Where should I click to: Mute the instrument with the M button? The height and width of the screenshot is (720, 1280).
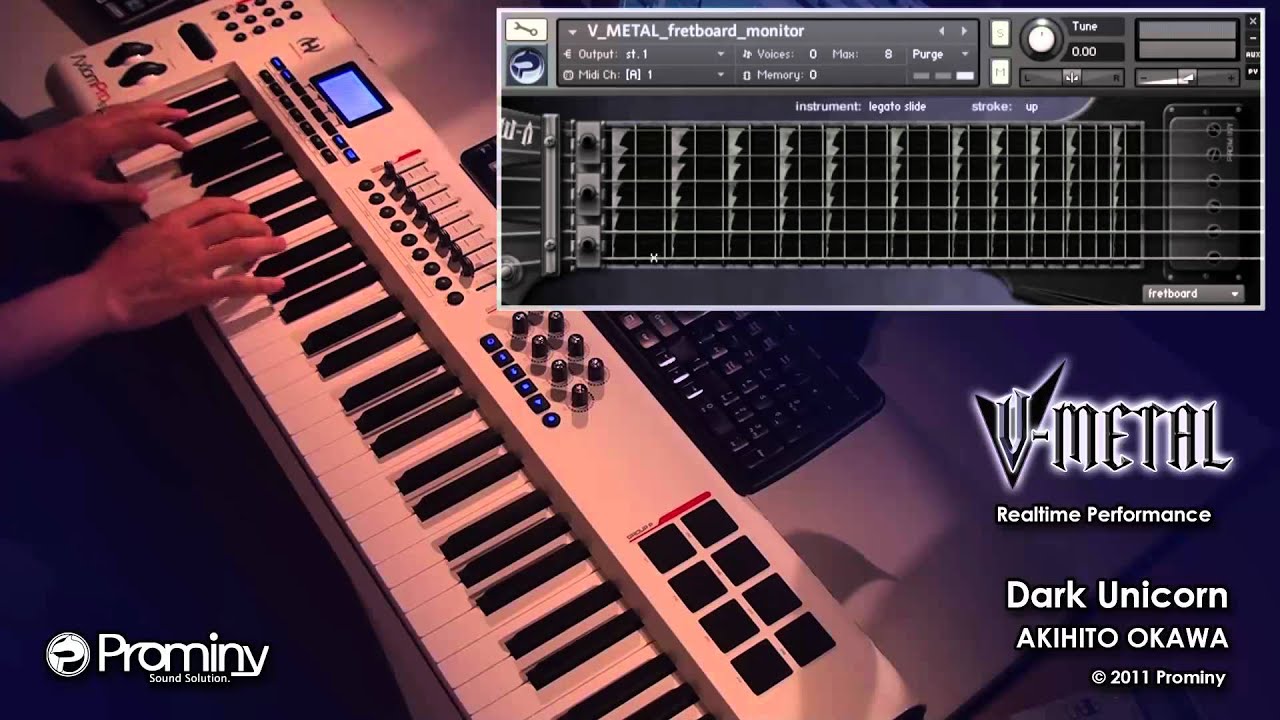click(1000, 71)
